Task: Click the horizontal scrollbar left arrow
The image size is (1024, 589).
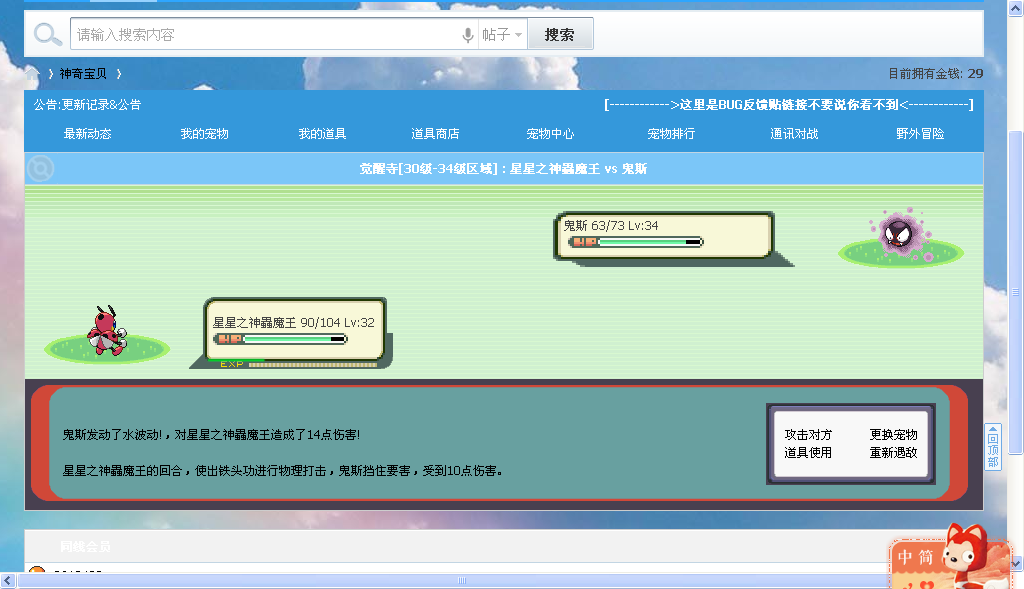Action: coord(8,581)
